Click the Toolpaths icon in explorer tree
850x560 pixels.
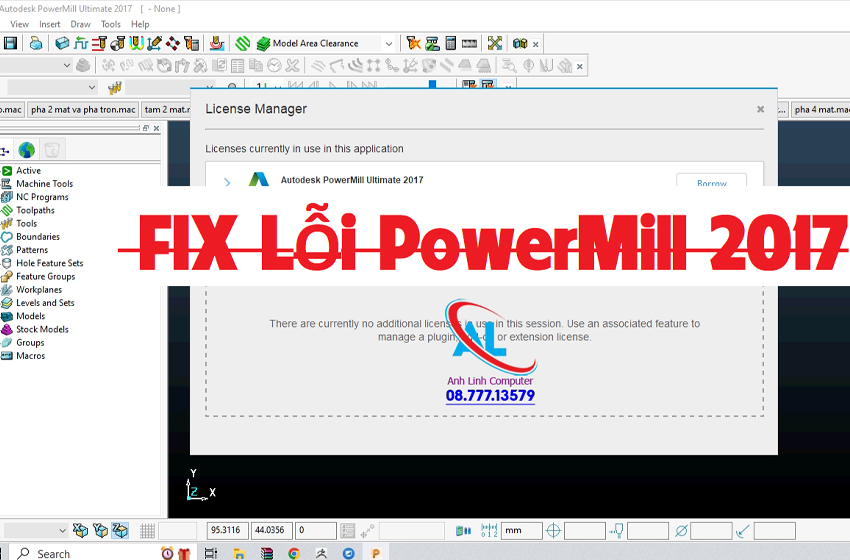click(7, 211)
